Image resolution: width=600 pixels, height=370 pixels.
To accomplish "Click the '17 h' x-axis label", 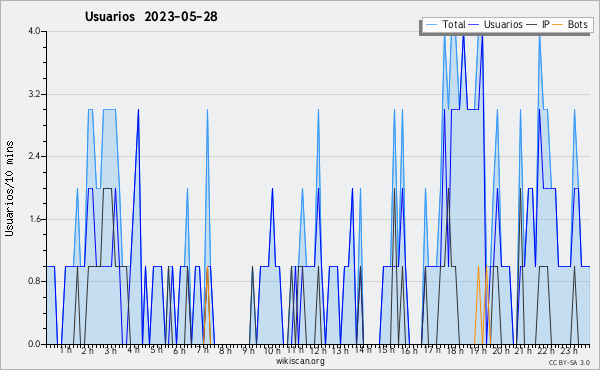I will [432, 350].
